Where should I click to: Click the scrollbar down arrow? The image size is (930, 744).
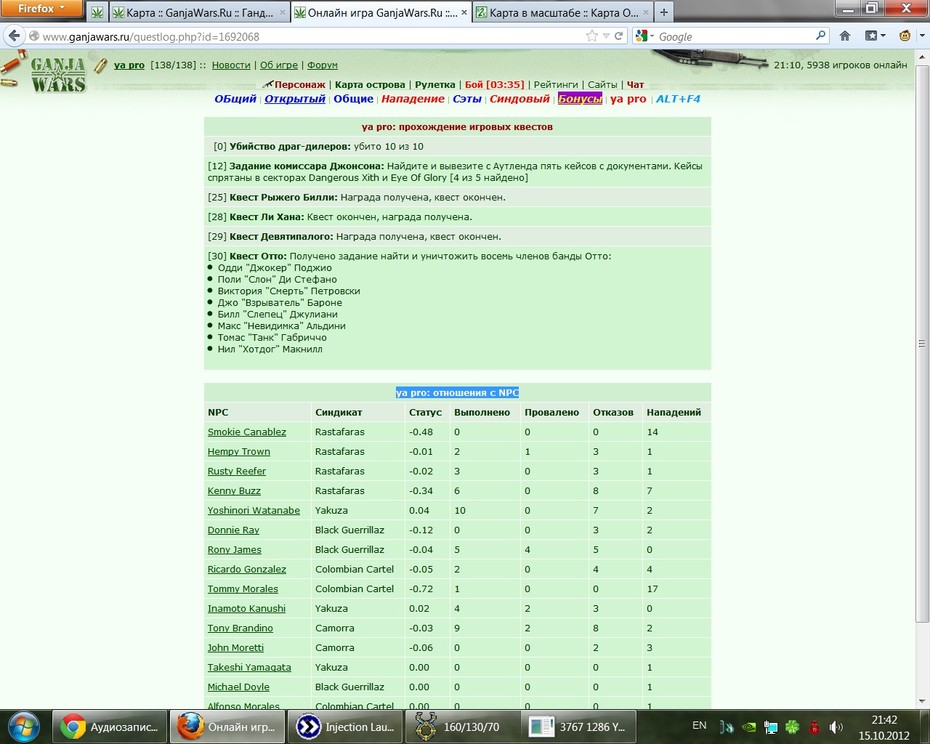922,701
